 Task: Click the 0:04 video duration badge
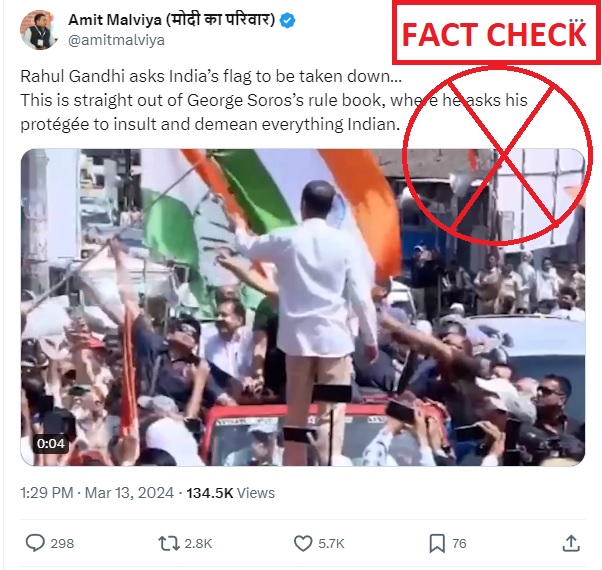[x=51, y=444]
